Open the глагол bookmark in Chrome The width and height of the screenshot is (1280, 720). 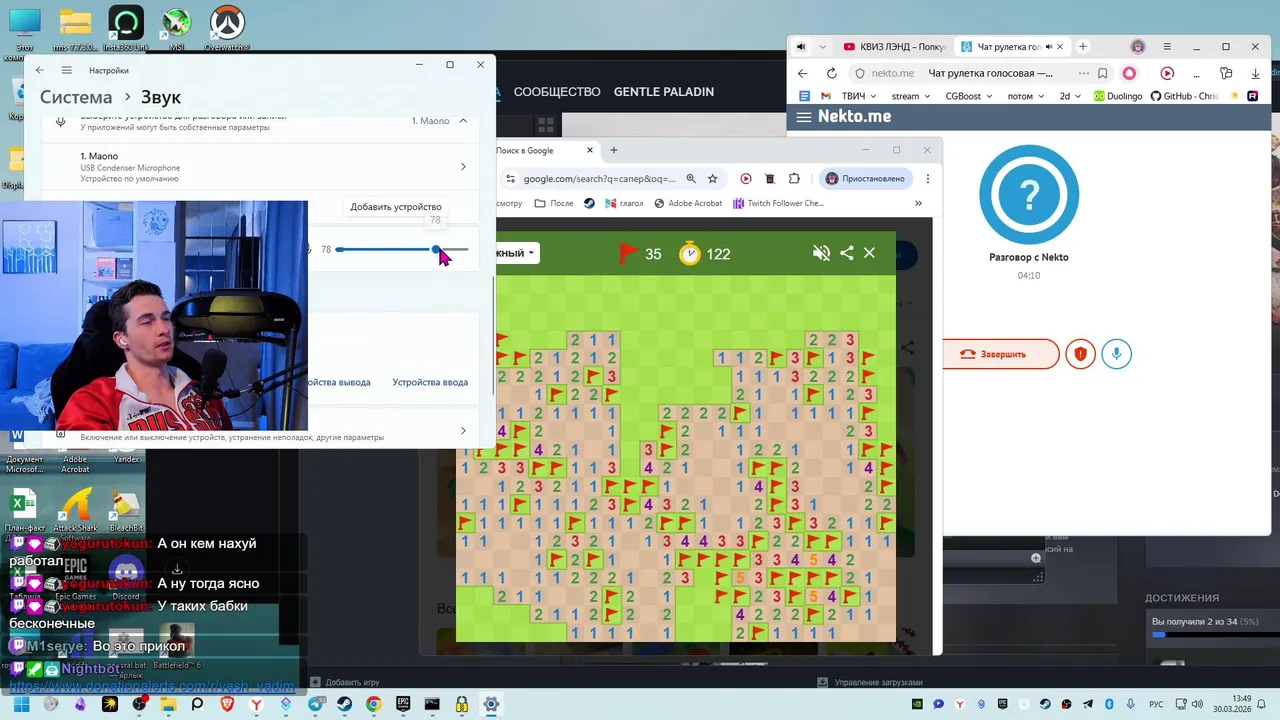coord(623,203)
